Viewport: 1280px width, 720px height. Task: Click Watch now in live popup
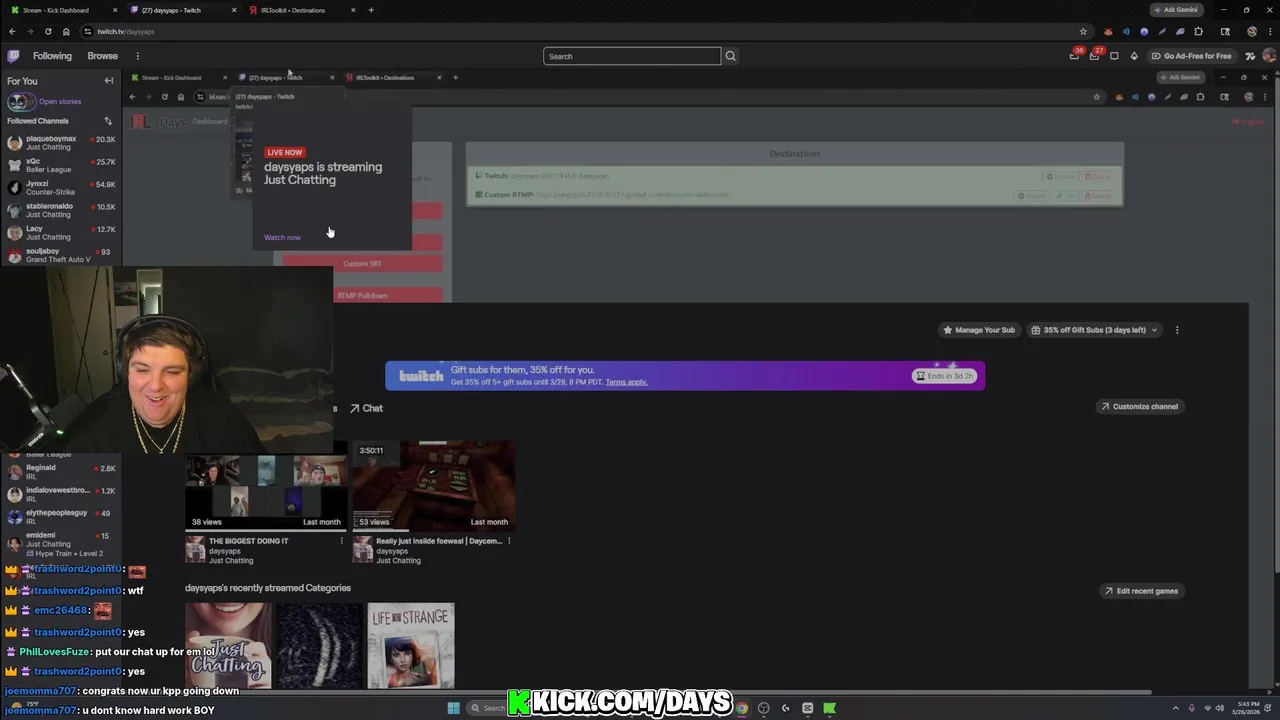(x=282, y=237)
